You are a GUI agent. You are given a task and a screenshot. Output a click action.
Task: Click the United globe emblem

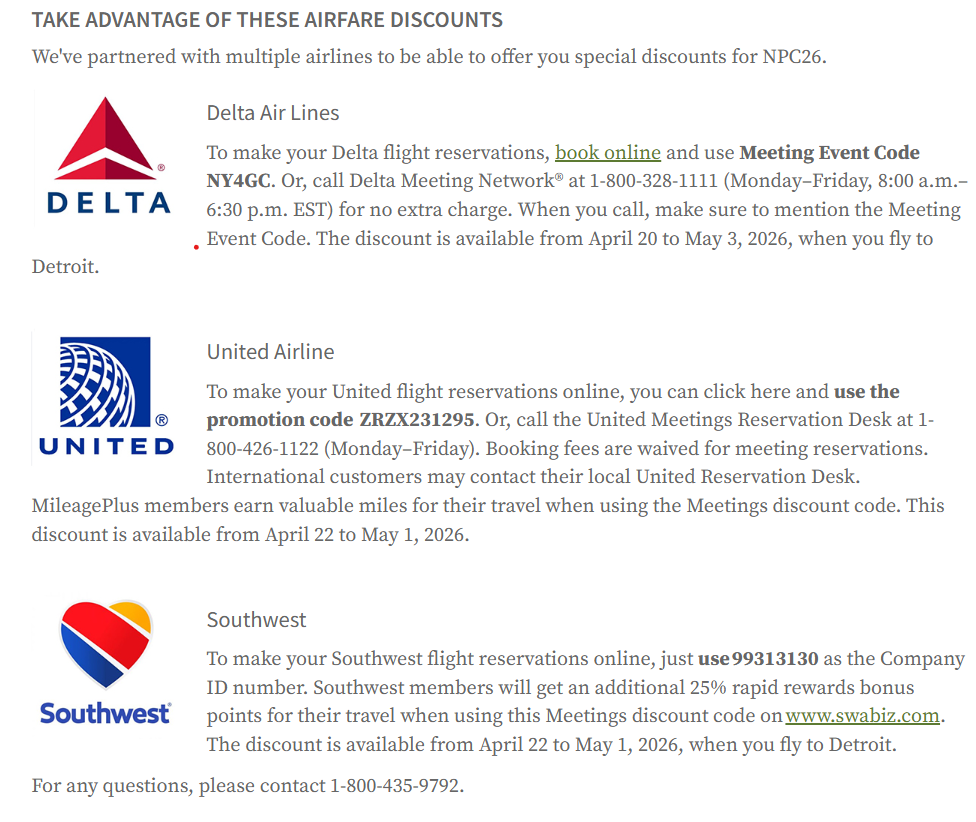click(x=105, y=382)
